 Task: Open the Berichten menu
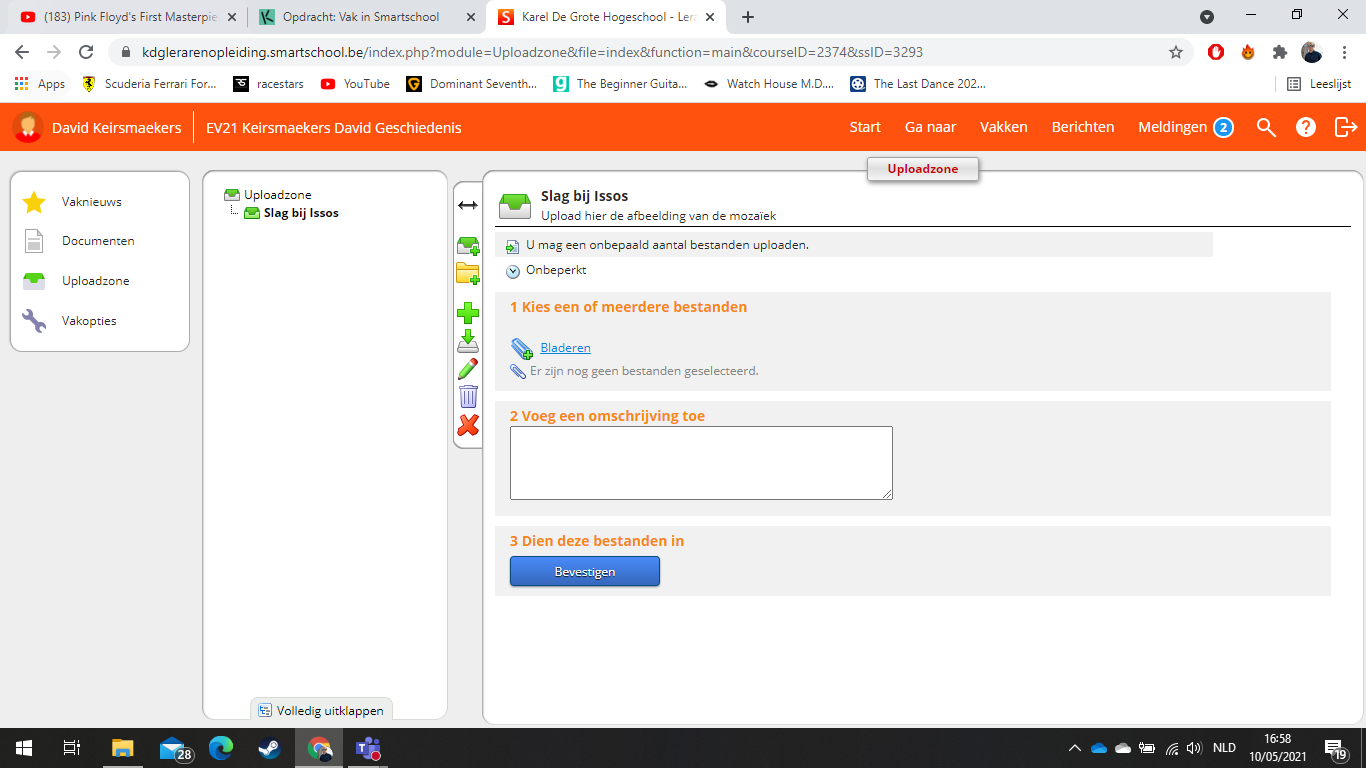click(x=1082, y=127)
